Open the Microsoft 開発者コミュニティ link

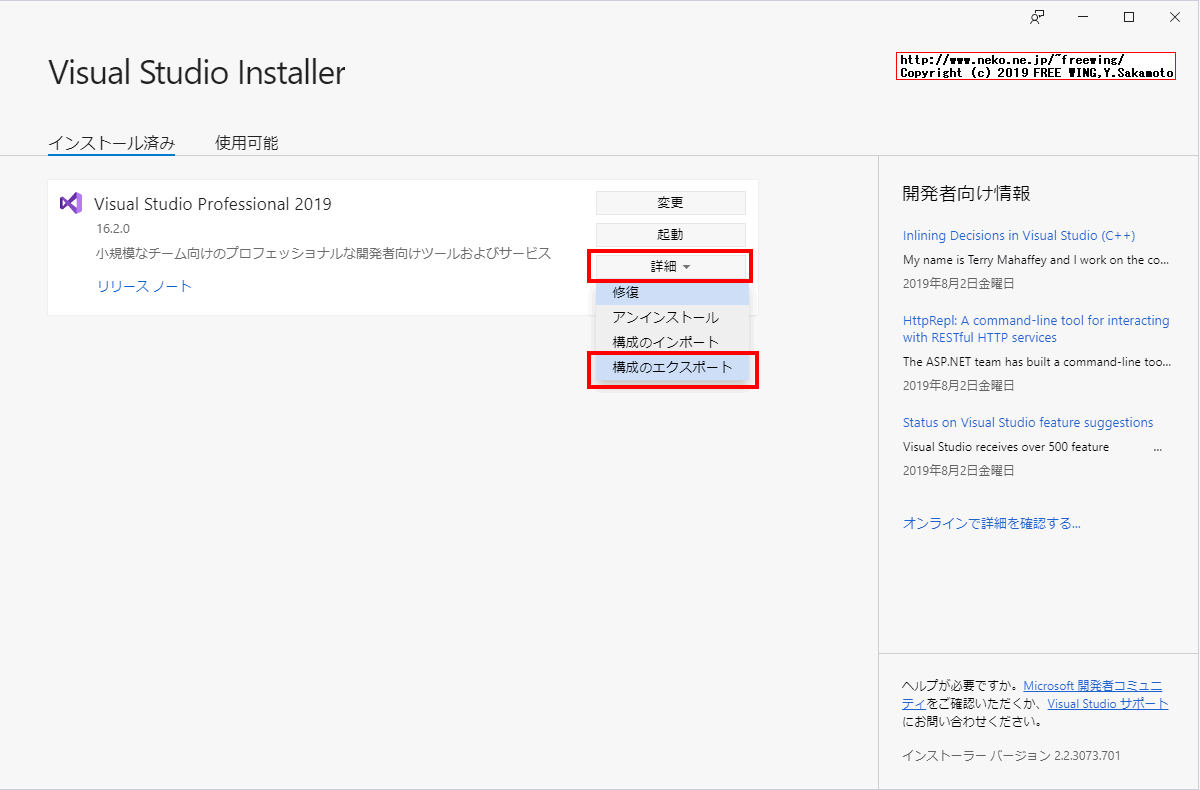1094,685
